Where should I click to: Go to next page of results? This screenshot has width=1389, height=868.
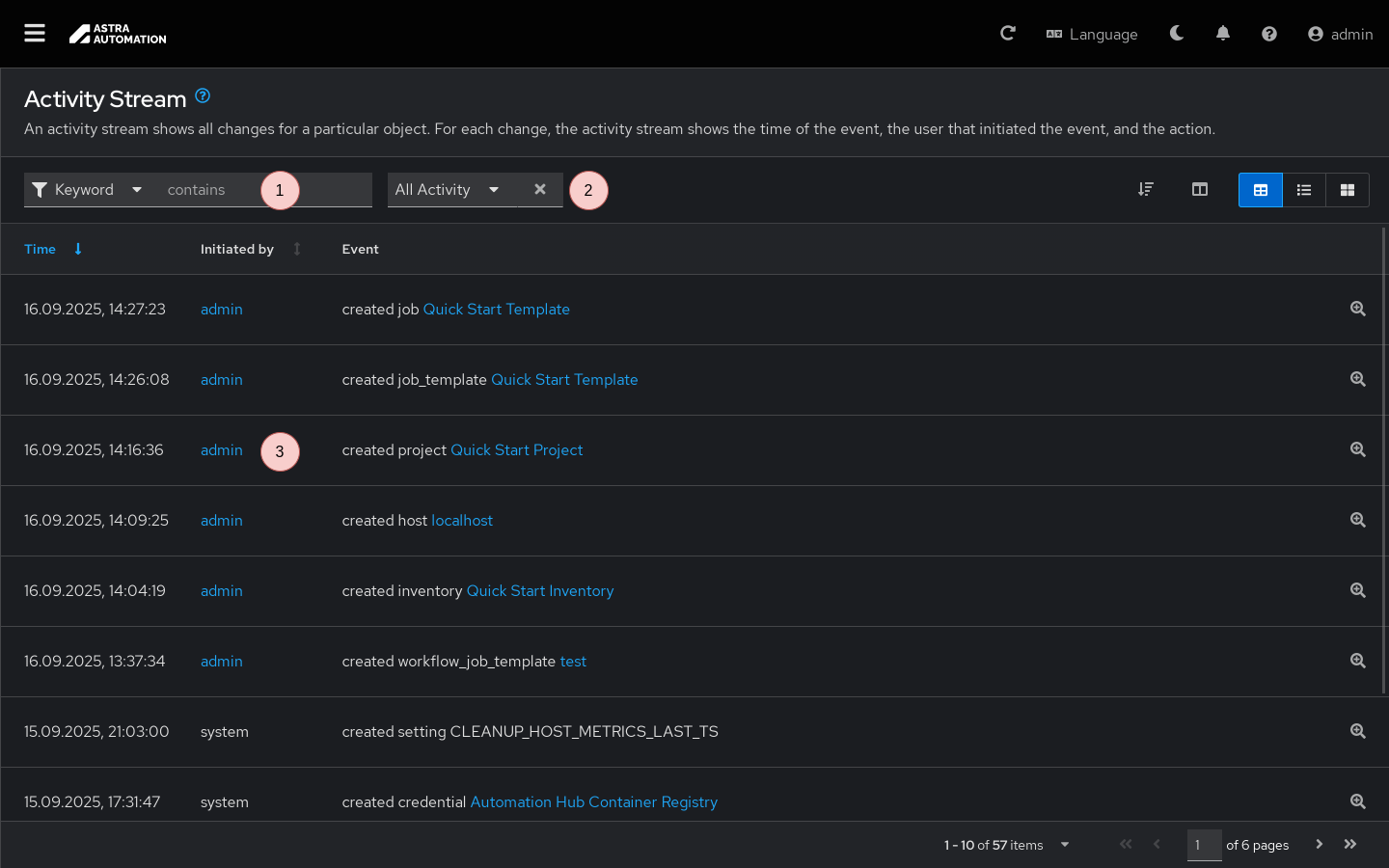(1319, 845)
